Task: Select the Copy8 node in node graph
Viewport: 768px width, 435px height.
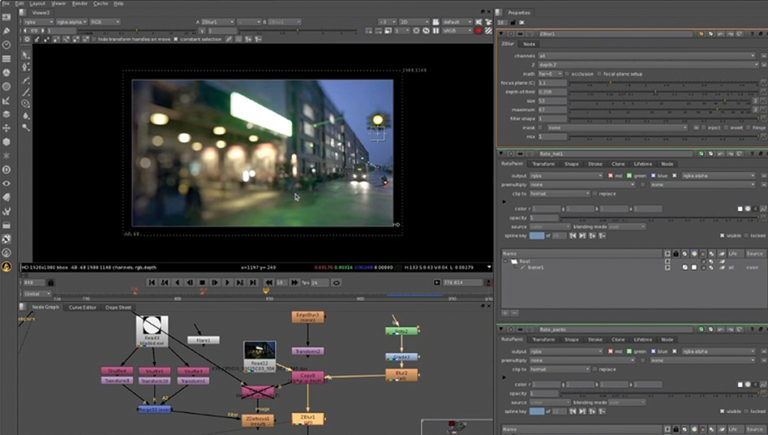Action: 308,377
